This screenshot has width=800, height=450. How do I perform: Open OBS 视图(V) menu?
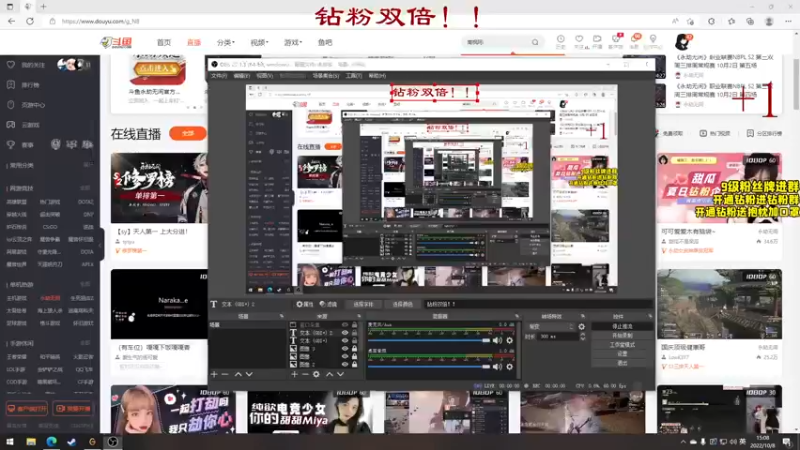click(264, 76)
